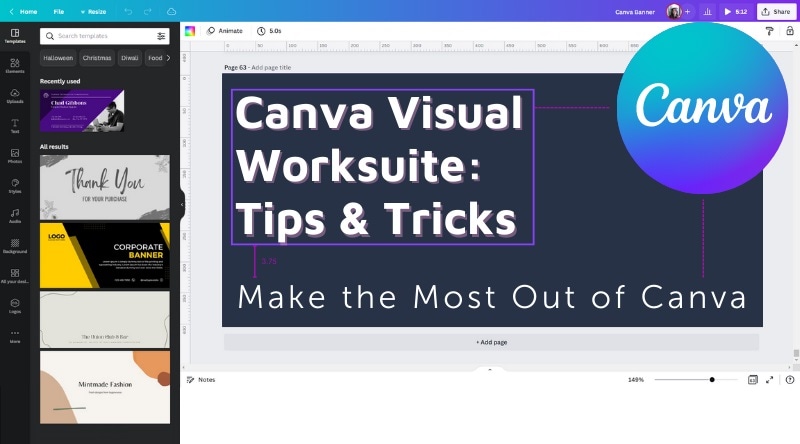Open the Resize dropdown
The image size is (800, 444).
[x=93, y=11]
